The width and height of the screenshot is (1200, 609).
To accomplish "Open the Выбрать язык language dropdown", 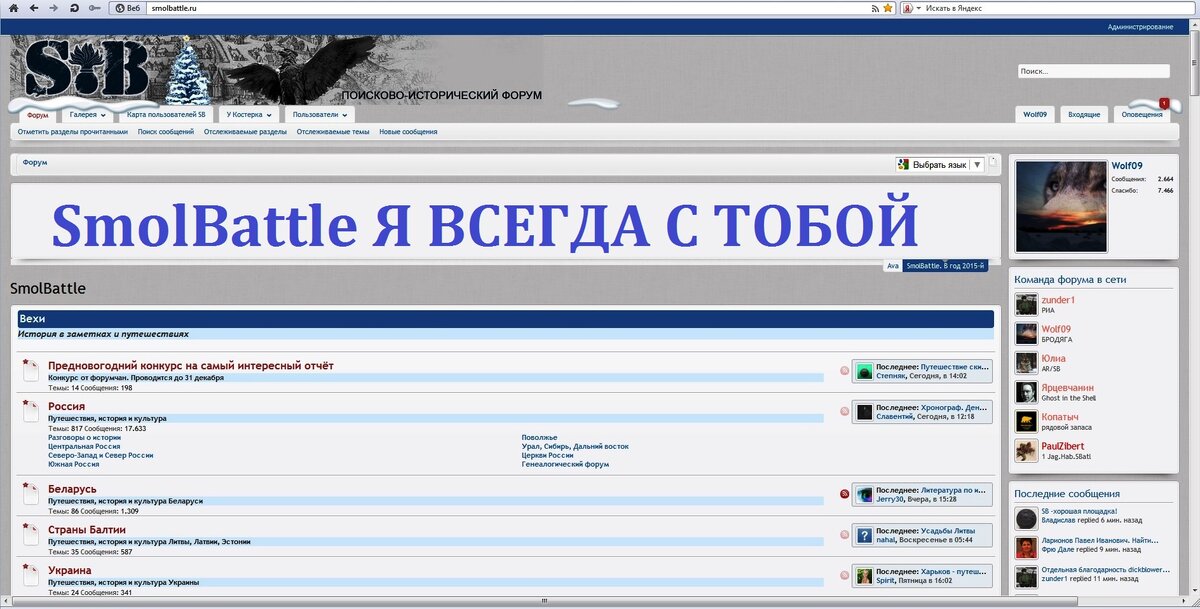I will pyautogui.click(x=940, y=165).
